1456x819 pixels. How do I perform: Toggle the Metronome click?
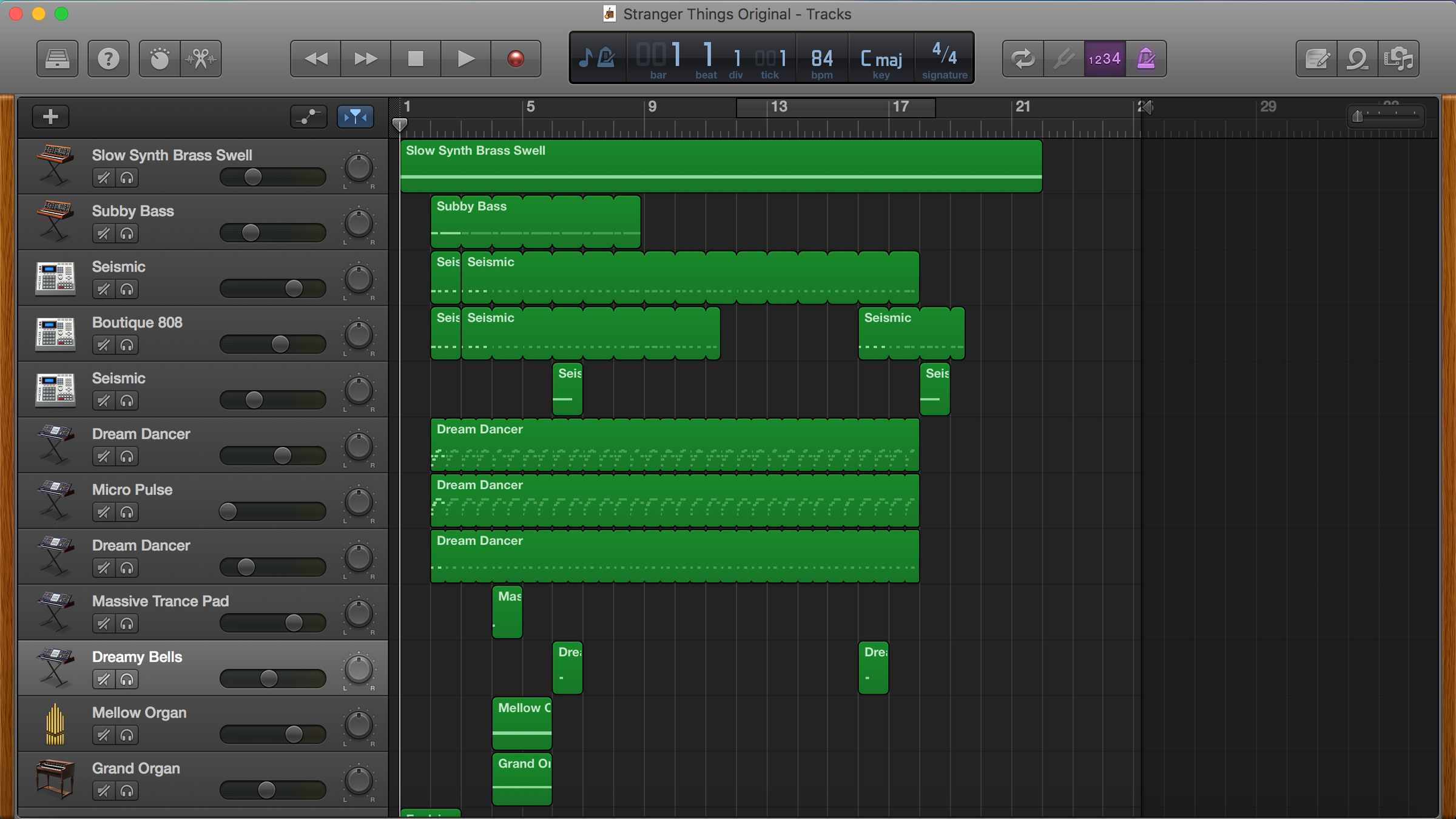pos(1146,59)
